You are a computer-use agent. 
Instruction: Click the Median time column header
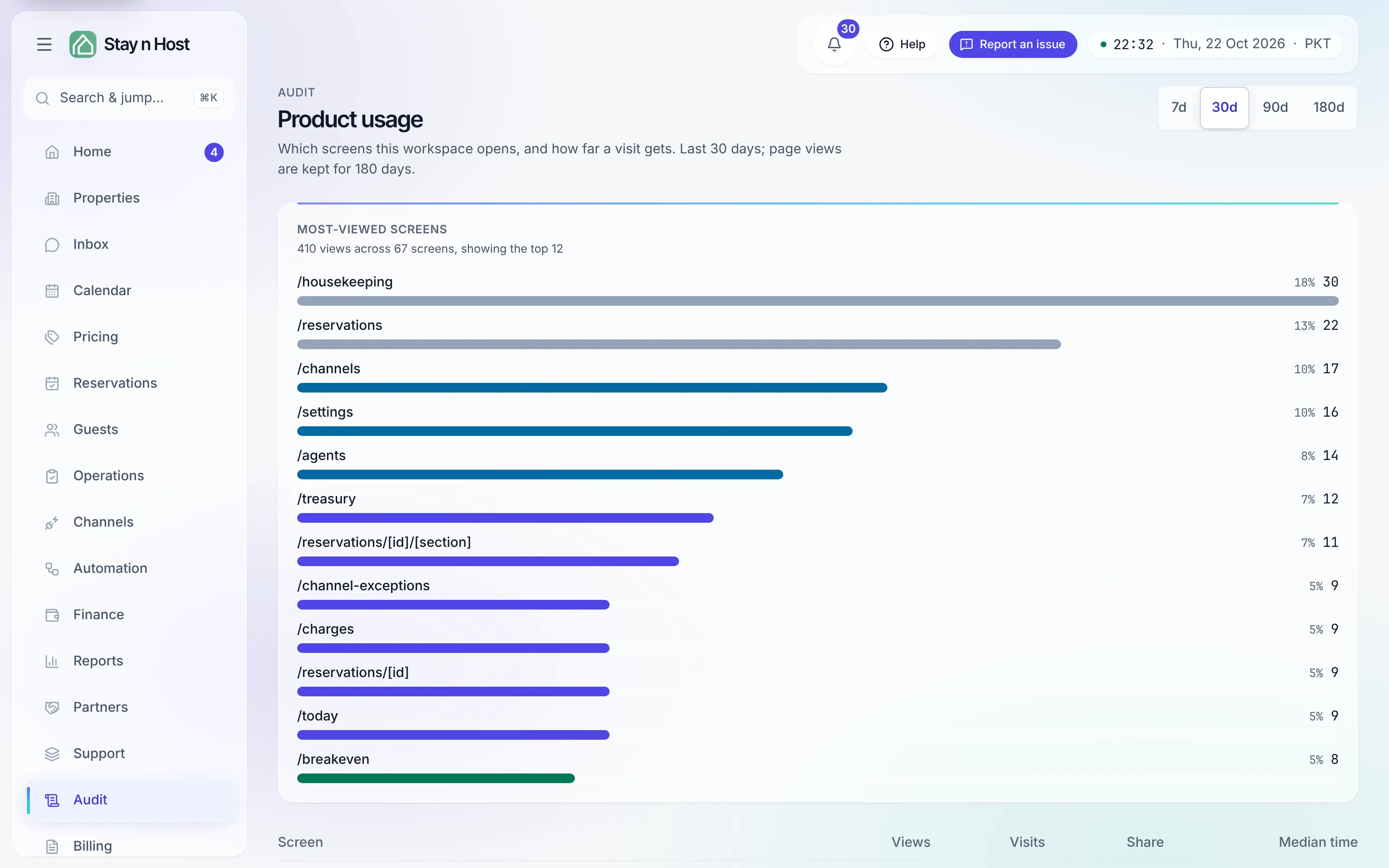click(x=1319, y=842)
